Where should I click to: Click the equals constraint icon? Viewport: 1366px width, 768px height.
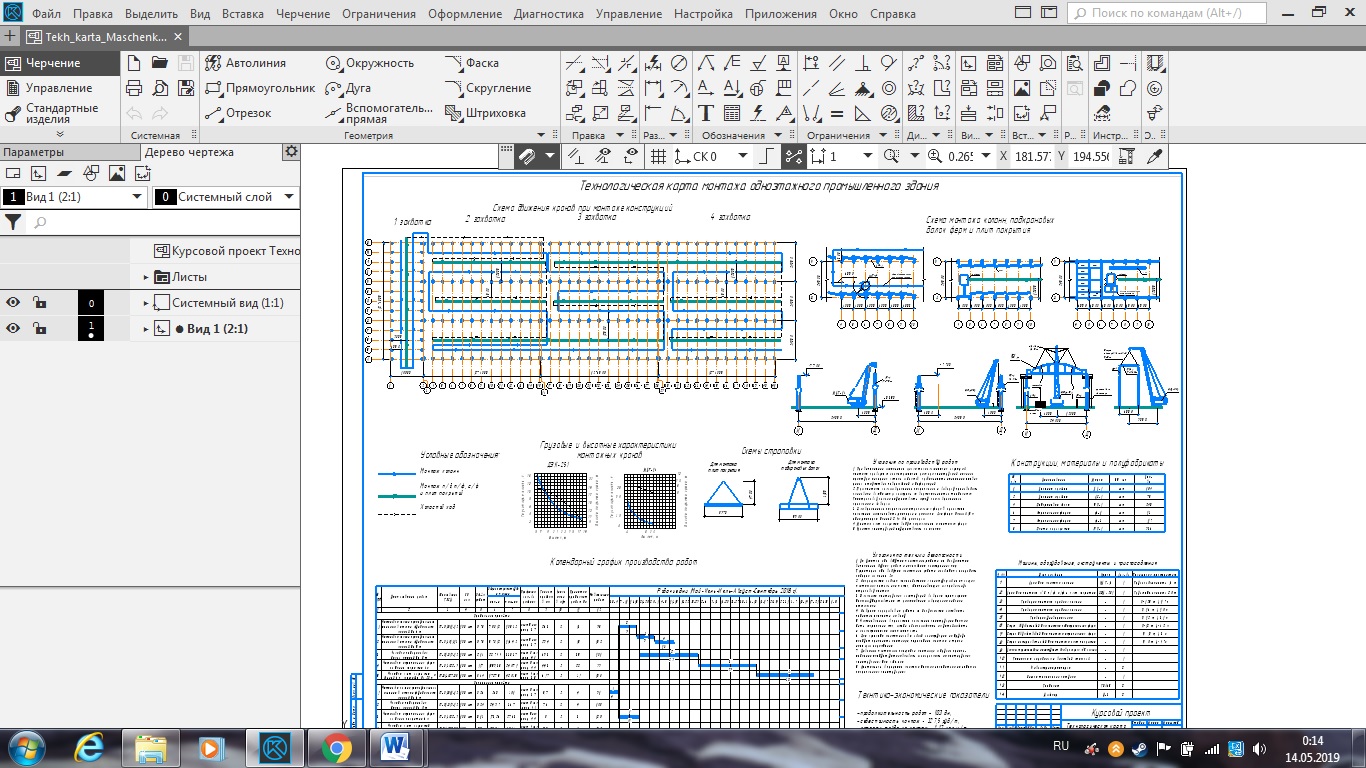pos(837,113)
